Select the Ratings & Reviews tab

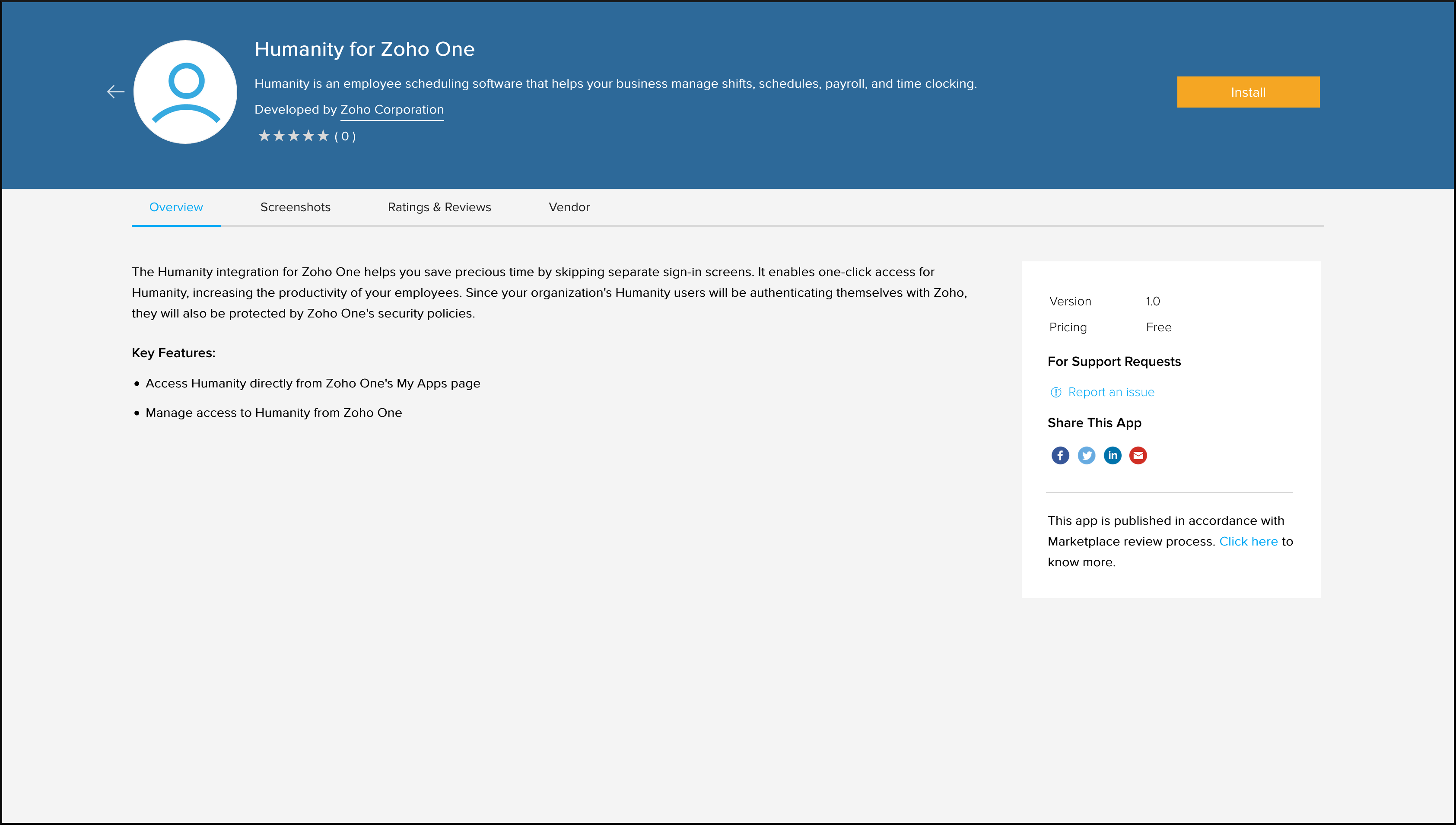(440, 207)
